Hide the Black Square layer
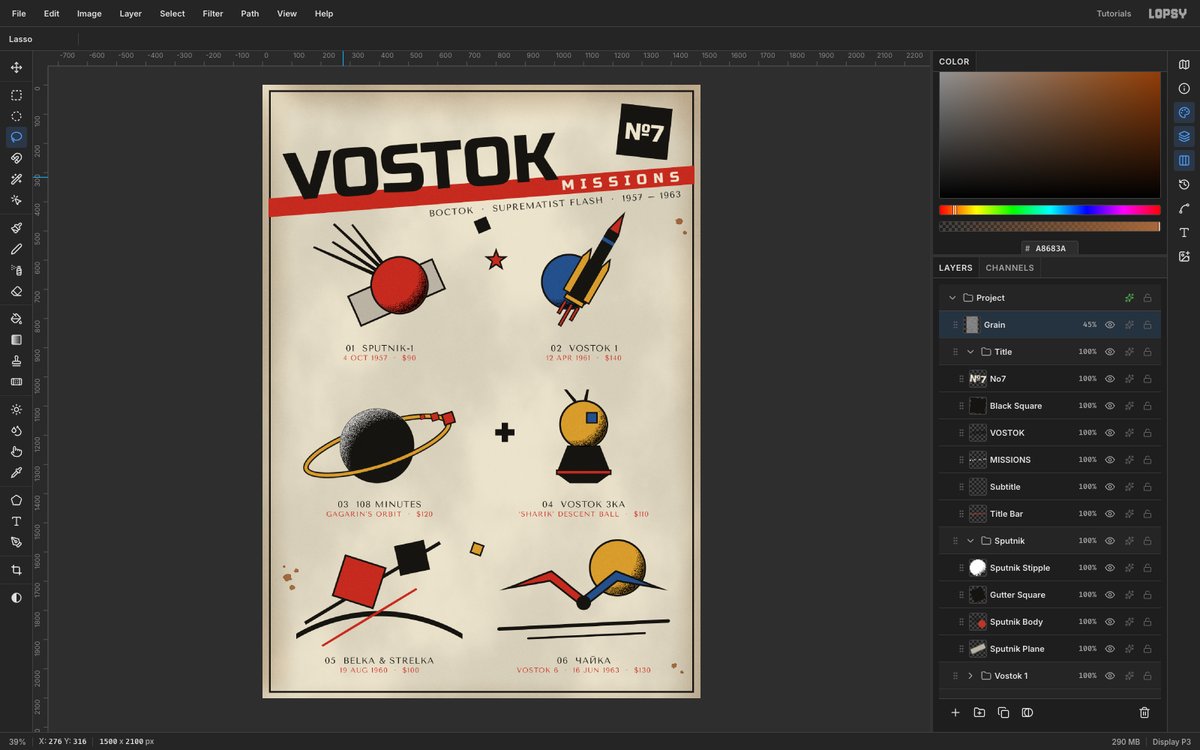The image size is (1200, 750). (1110, 406)
